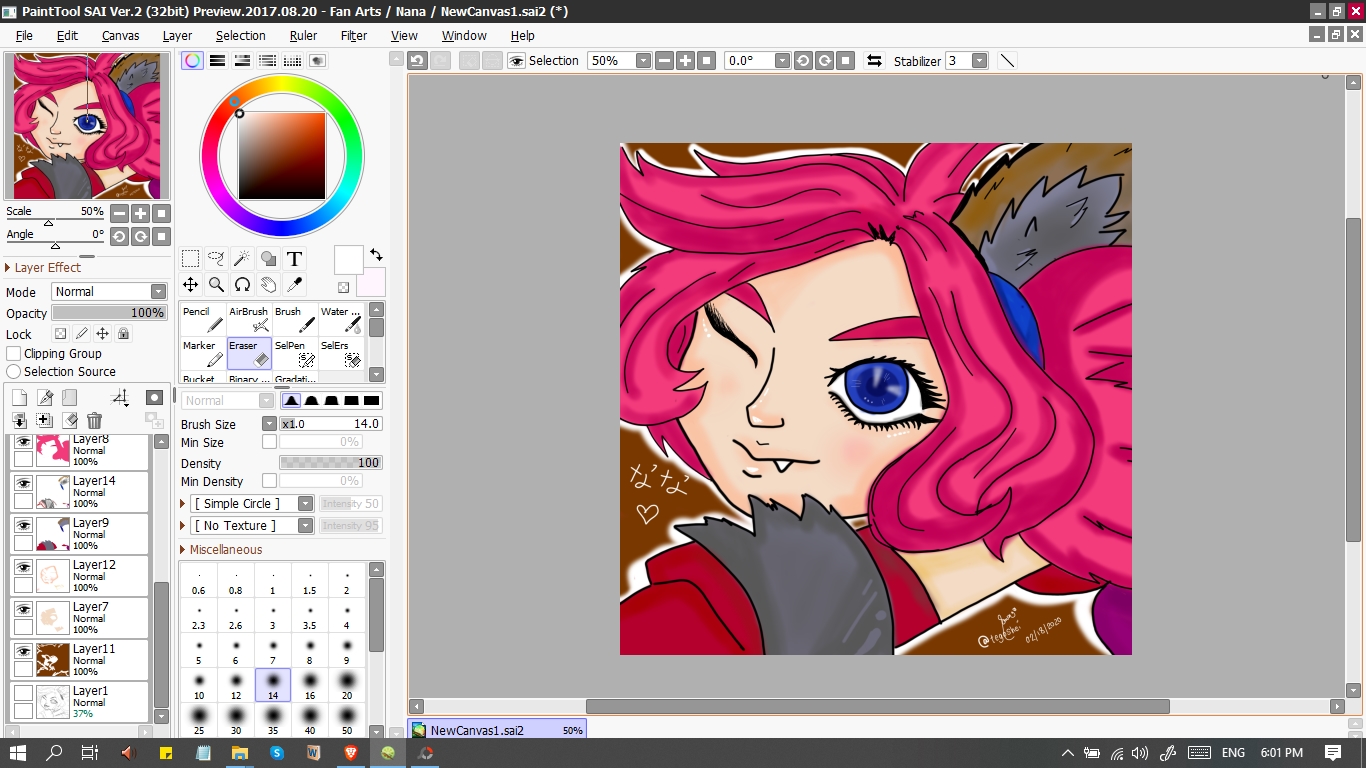The width and height of the screenshot is (1366, 768).
Task: Toggle the Min Density checkbox
Action: coord(269,481)
